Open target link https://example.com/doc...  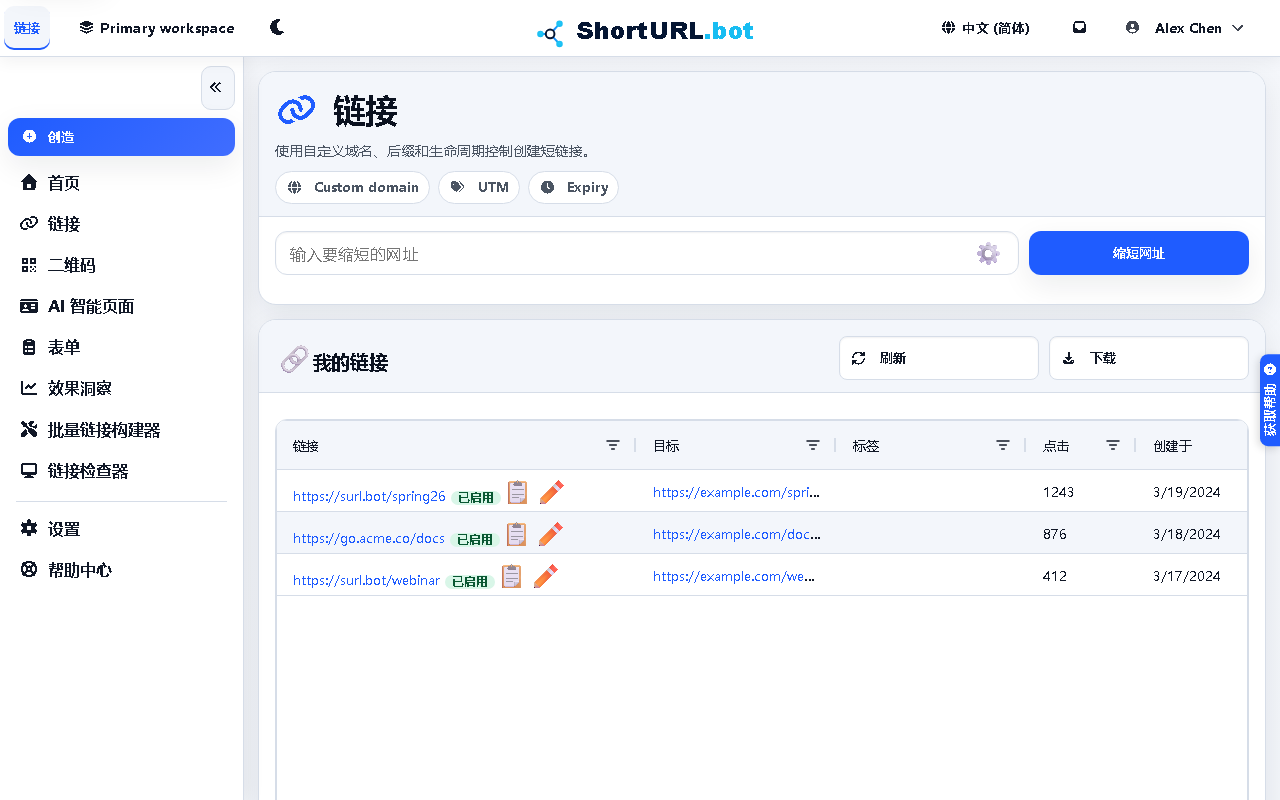click(x=737, y=534)
